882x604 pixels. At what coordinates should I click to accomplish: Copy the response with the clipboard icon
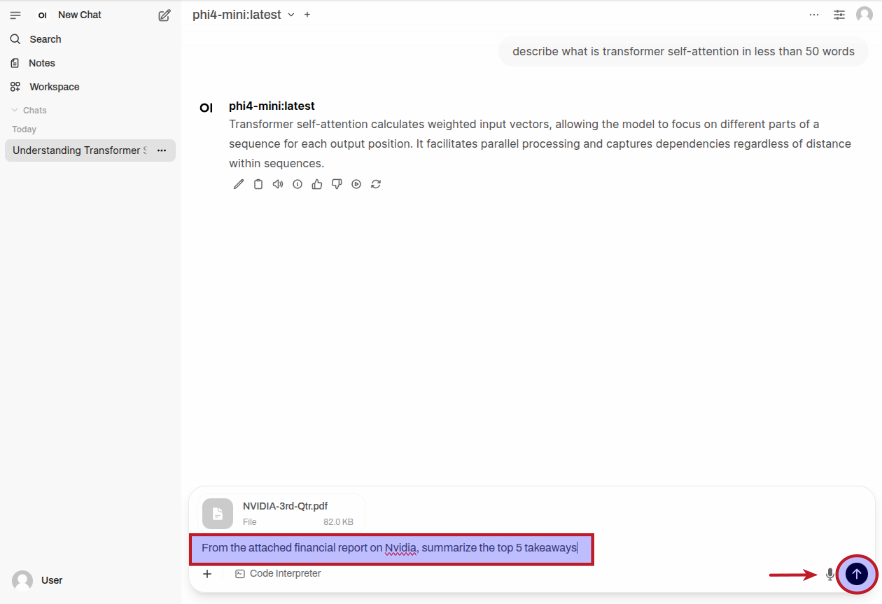(x=258, y=184)
